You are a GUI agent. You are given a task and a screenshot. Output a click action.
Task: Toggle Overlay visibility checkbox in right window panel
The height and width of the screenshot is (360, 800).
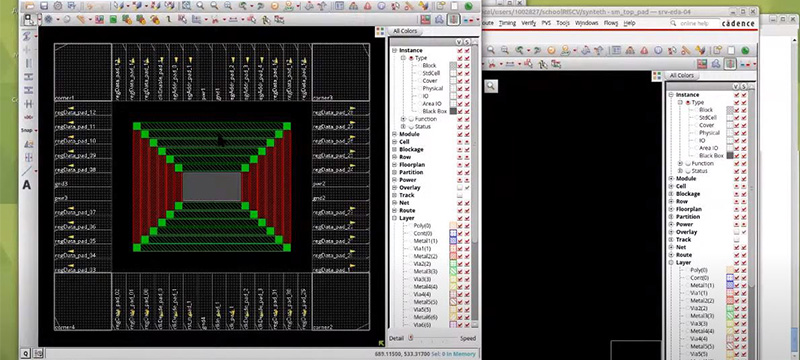[x=736, y=232]
